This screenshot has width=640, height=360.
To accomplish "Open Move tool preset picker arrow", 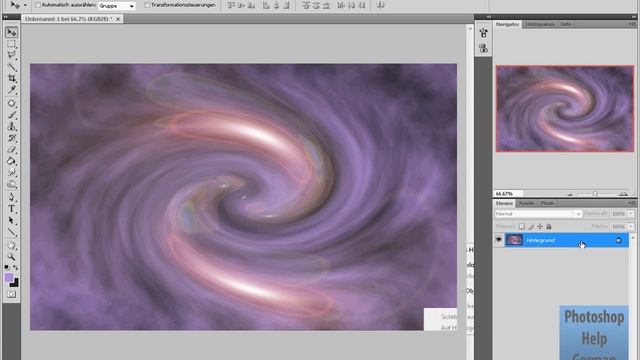I will [x=25, y=5].
